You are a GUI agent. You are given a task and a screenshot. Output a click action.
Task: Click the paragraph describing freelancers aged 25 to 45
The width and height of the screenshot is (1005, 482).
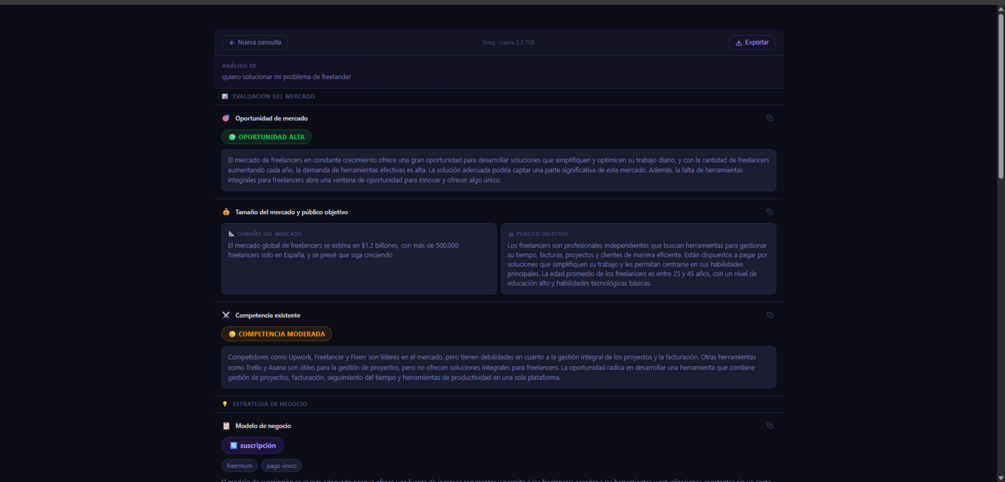pos(637,264)
